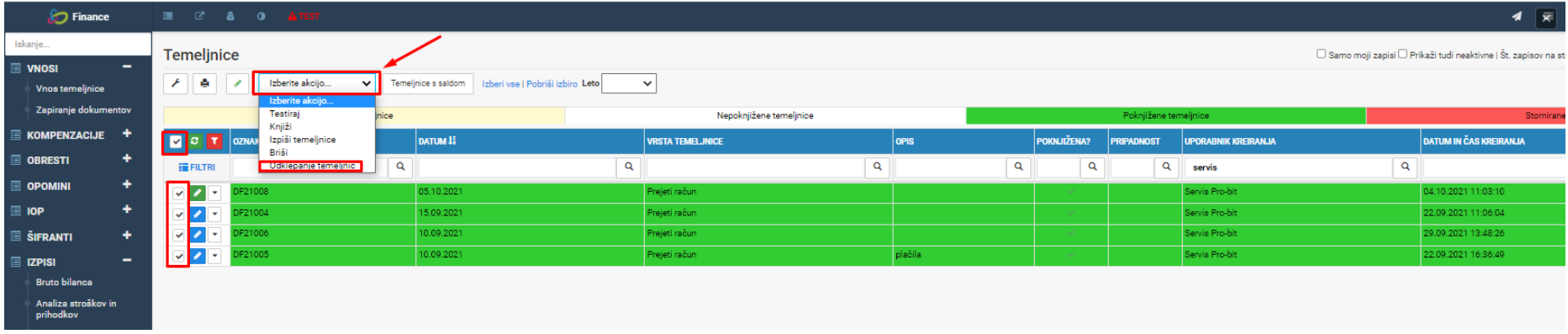Select highlighted 'Izberite akcijo...' list option
The image size is (1568, 334).
tap(316, 101)
